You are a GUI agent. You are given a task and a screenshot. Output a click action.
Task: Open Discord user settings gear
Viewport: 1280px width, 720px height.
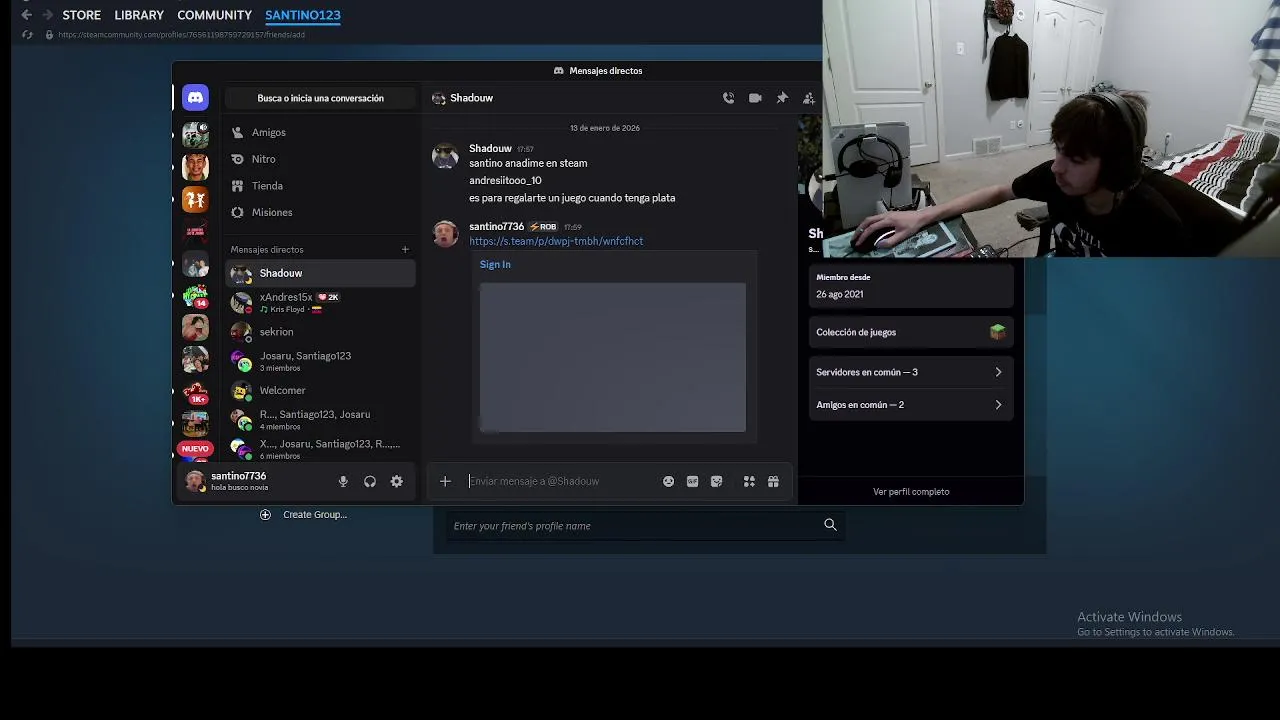397,481
